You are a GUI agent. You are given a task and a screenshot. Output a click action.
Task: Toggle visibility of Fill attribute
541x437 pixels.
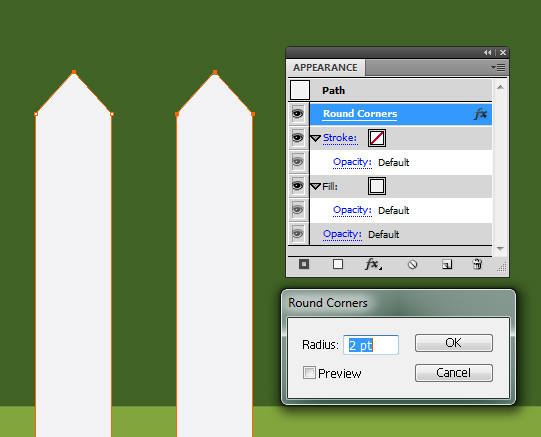pos(298,186)
